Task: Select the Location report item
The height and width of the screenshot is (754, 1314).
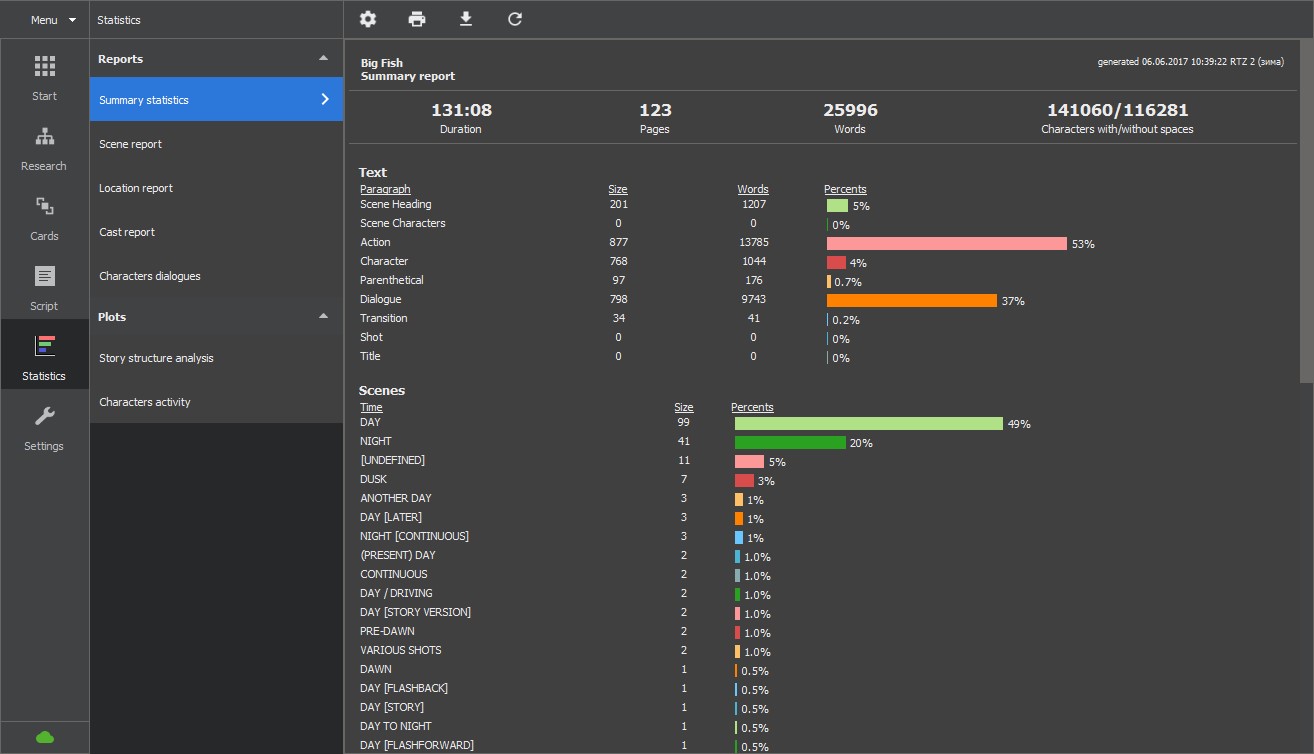Action: pos(216,188)
